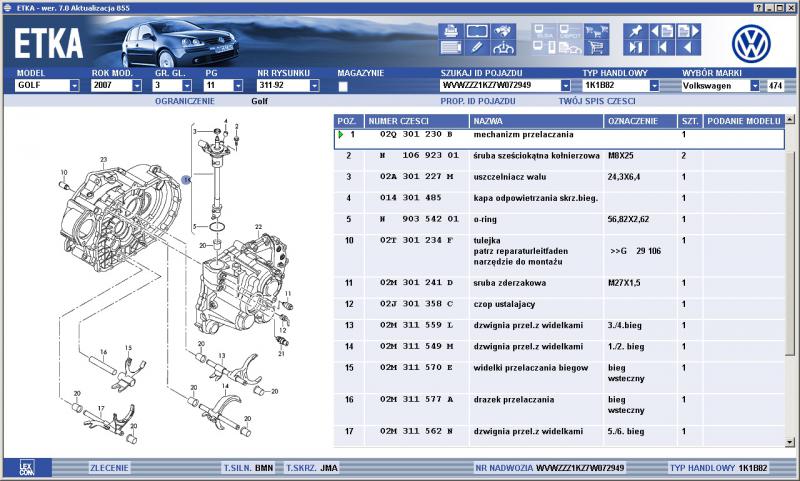Click the highlighted callout 1 on diagram
The image size is (800, 481).
coord(186,180)
